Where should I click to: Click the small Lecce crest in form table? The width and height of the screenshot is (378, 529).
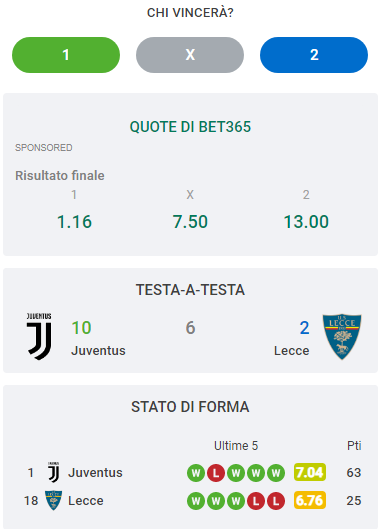53,500
